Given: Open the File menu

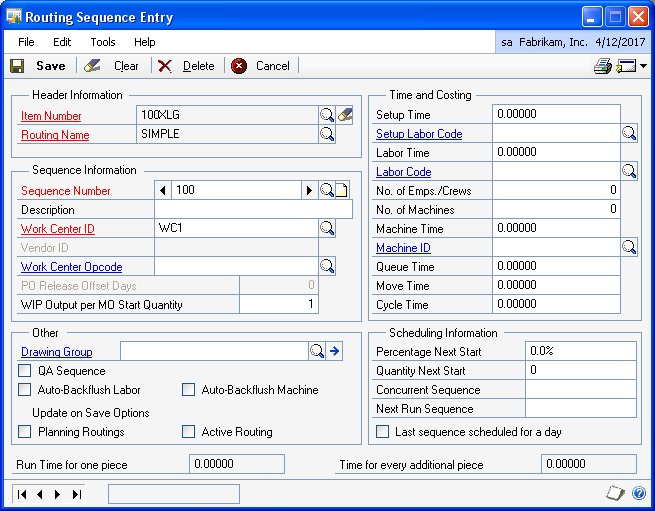Looking at the screenshot, I should click(26, 42).
